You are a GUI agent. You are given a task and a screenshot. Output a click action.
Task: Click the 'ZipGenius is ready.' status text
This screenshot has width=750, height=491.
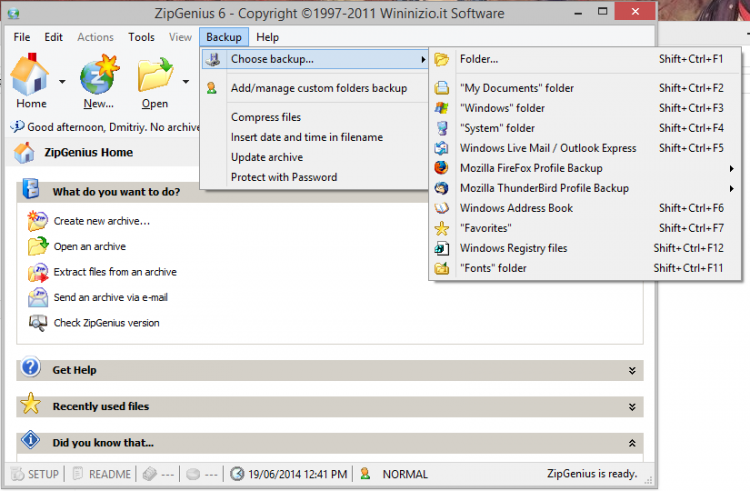point(592,473)
